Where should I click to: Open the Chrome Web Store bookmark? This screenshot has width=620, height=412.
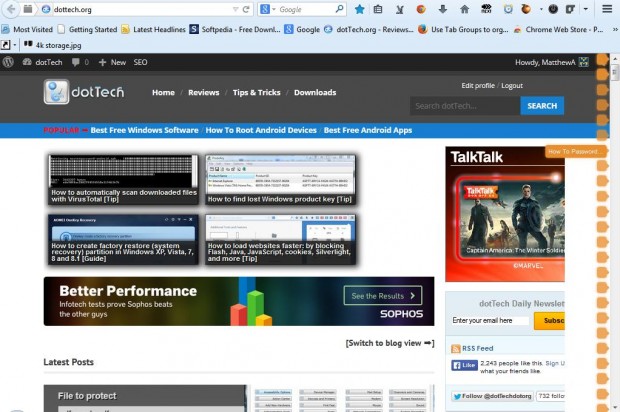[558, 29]
